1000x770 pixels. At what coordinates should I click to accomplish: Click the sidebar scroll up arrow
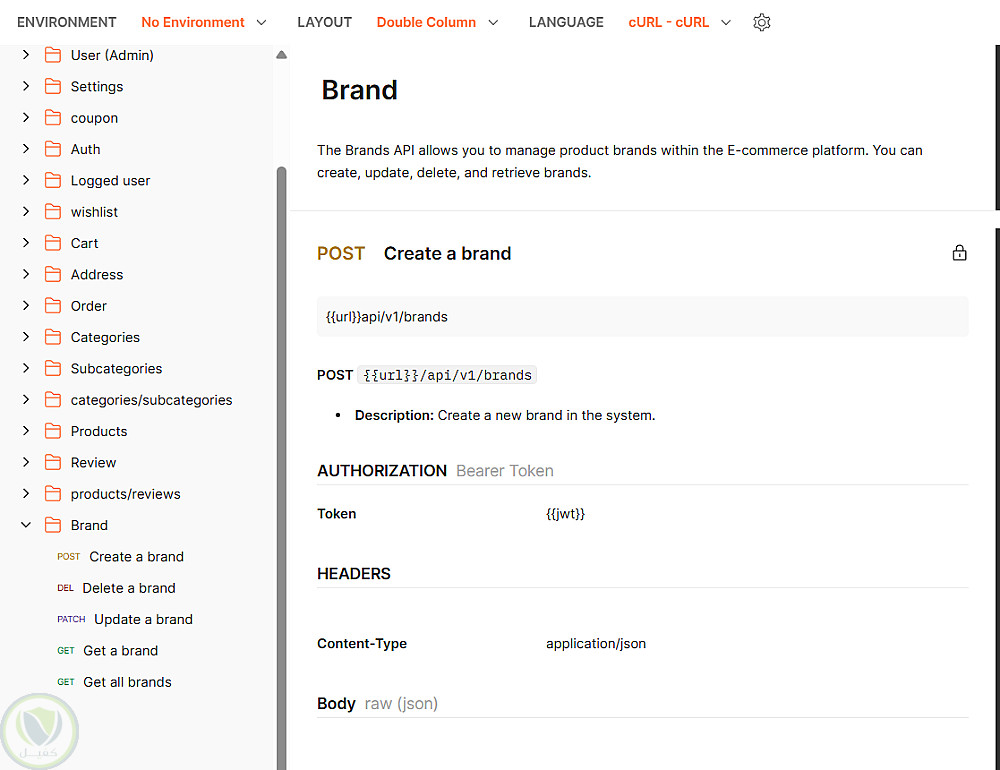281,55
